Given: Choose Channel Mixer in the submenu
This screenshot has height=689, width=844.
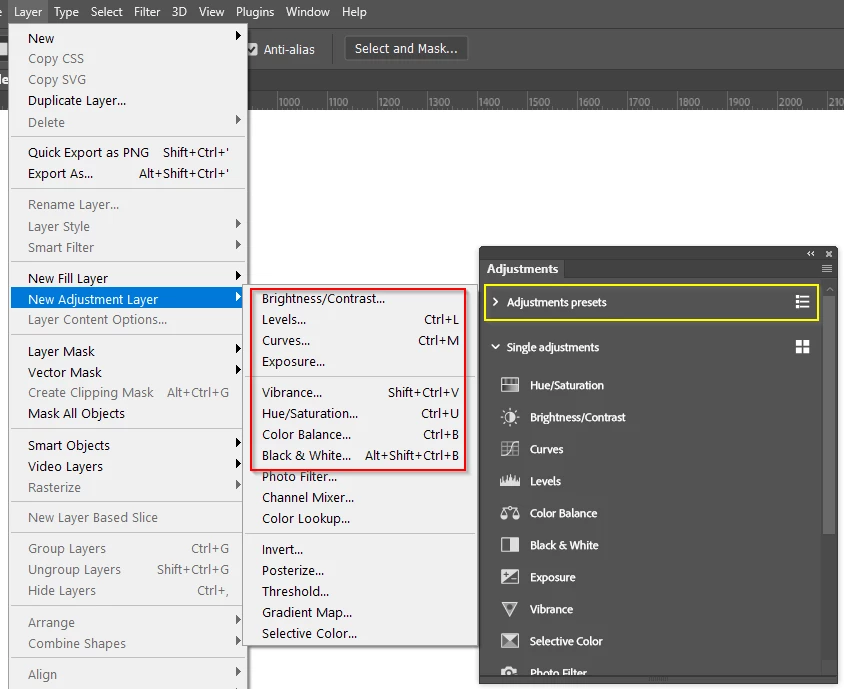Looking at the screenshot, I should (360, 497).
